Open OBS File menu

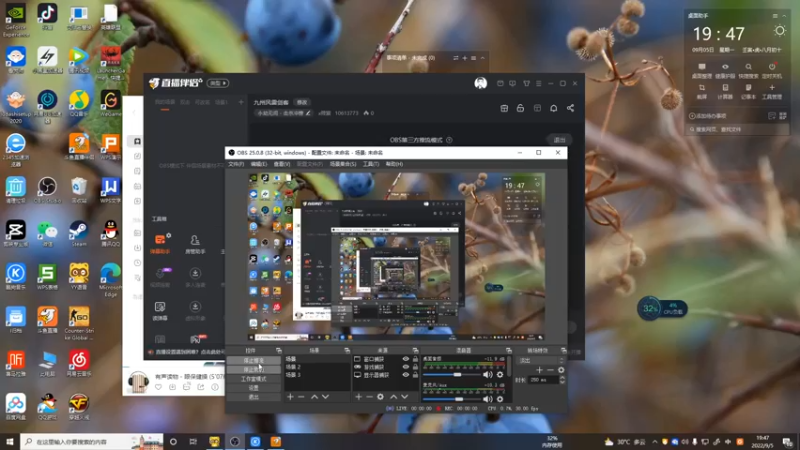click(x=236, y=164)
